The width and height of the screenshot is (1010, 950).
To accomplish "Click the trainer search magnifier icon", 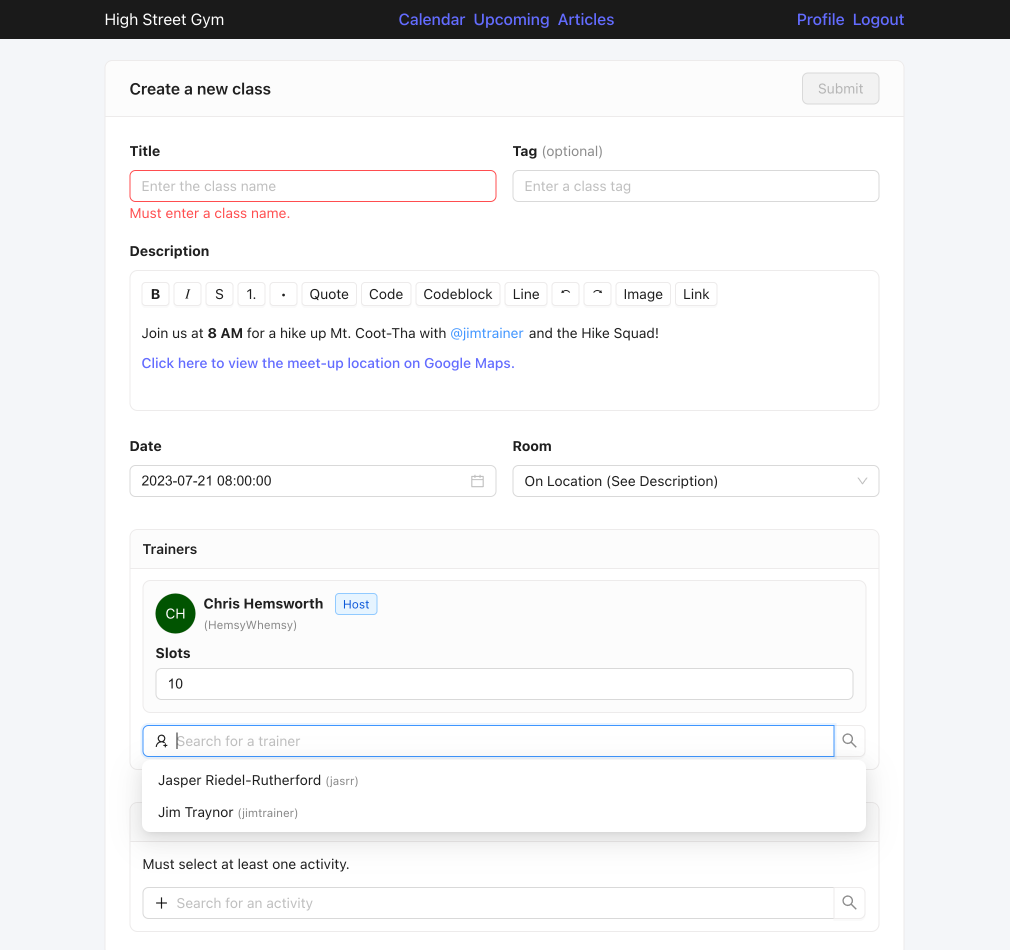I will tap(849, 741).
